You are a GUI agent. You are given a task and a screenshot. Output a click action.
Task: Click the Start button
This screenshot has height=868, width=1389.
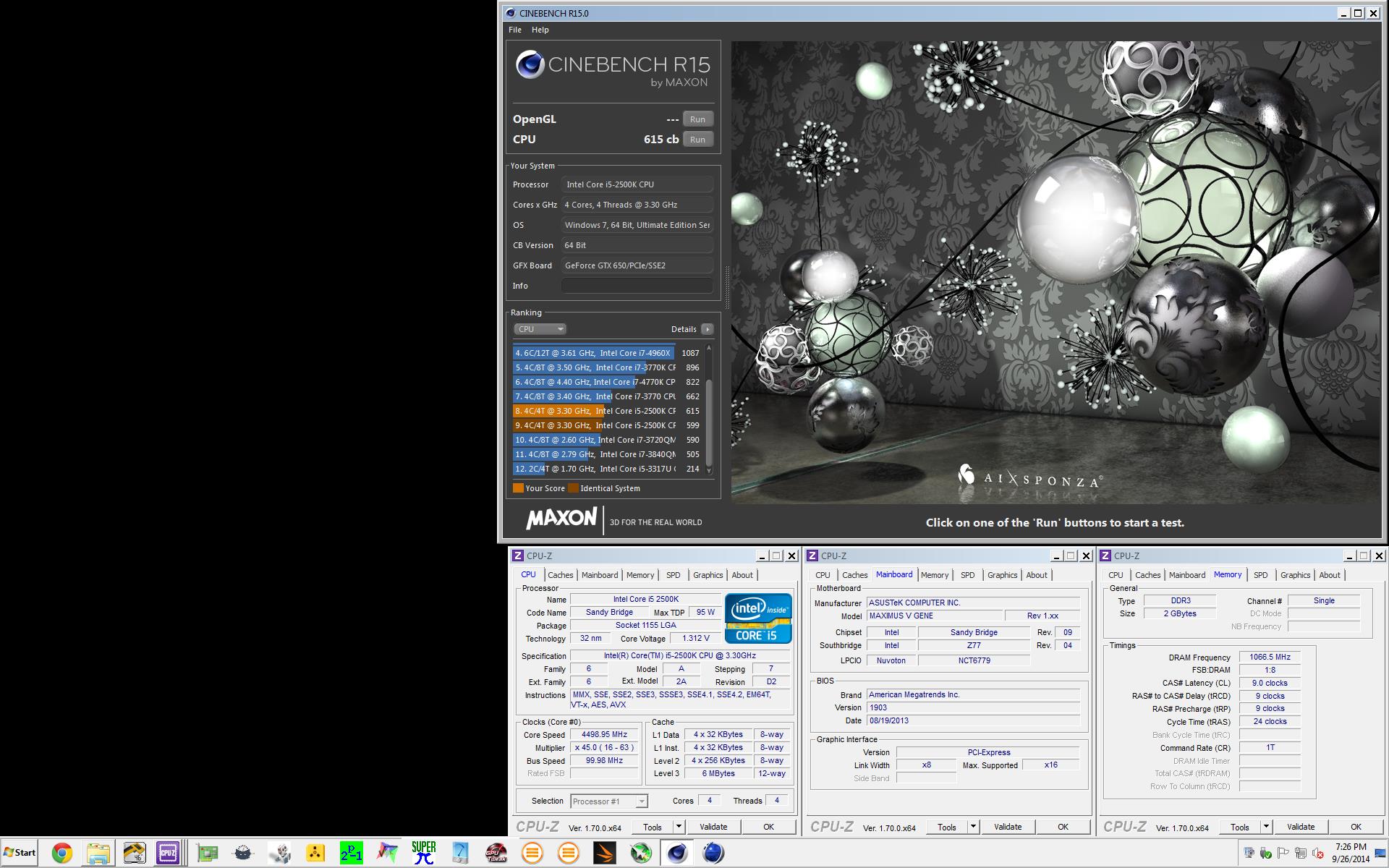[20, 853]
